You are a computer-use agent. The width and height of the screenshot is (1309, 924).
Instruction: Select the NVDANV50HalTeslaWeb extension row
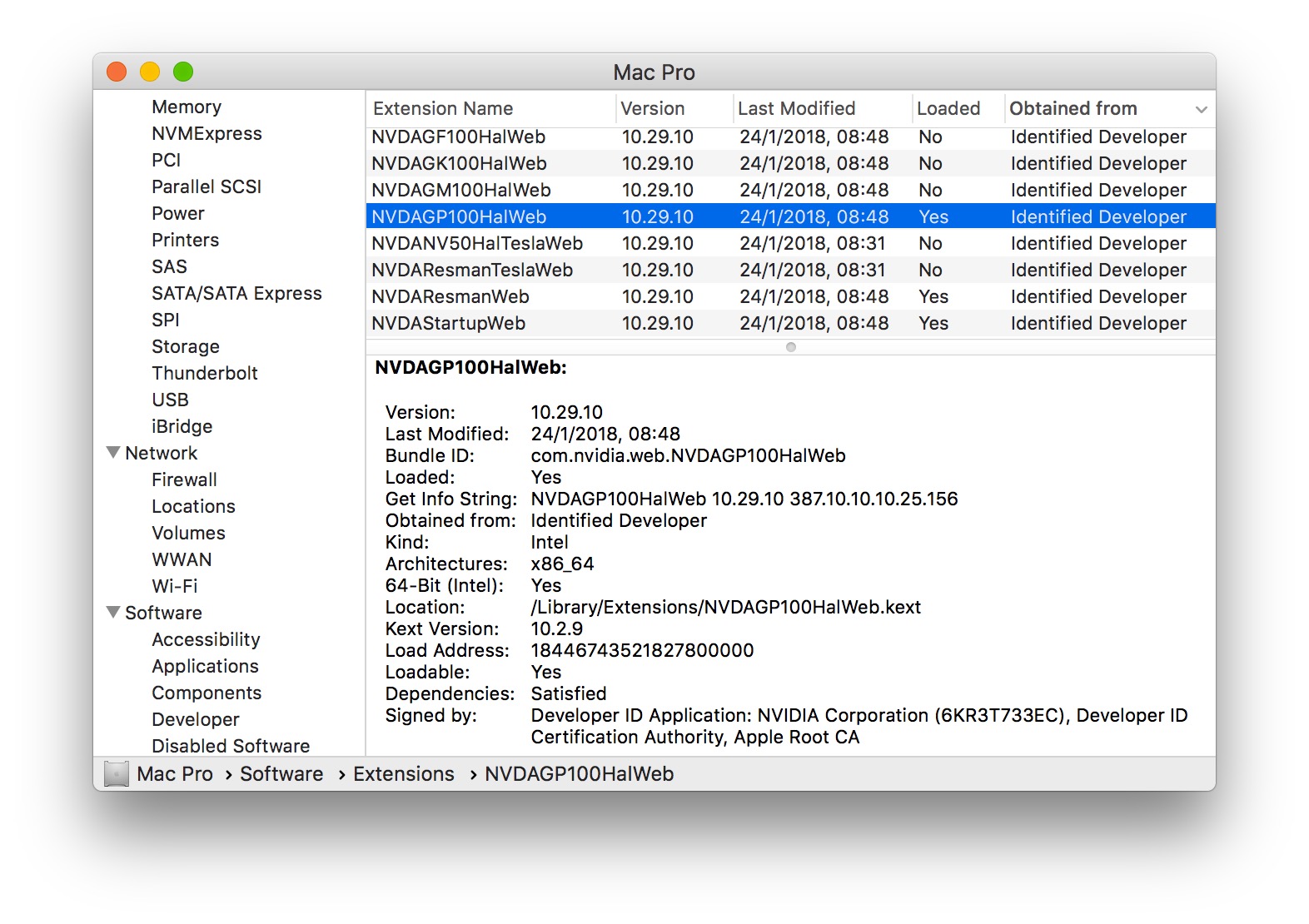790,243
